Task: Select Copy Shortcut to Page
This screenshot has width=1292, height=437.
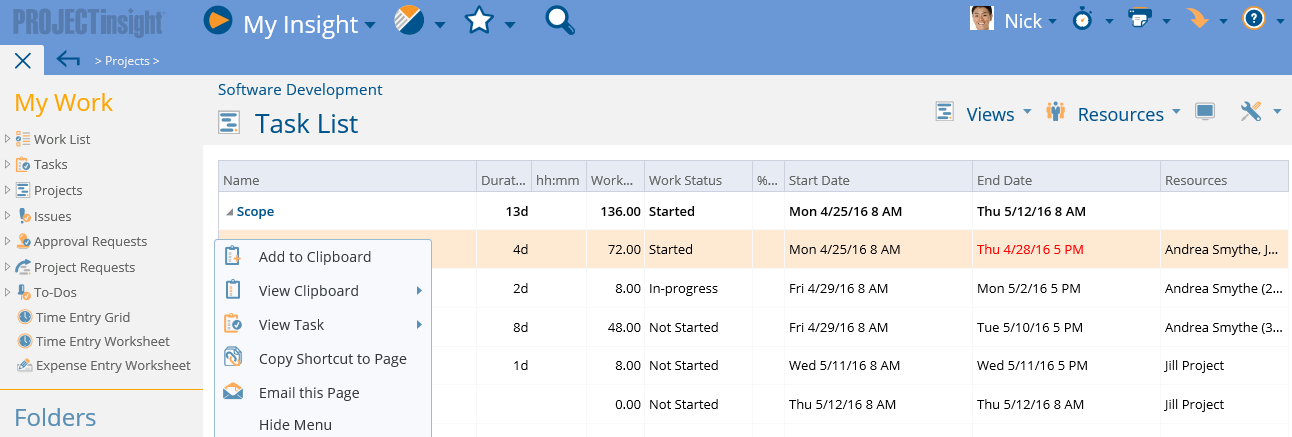Action: coord(333,359)
